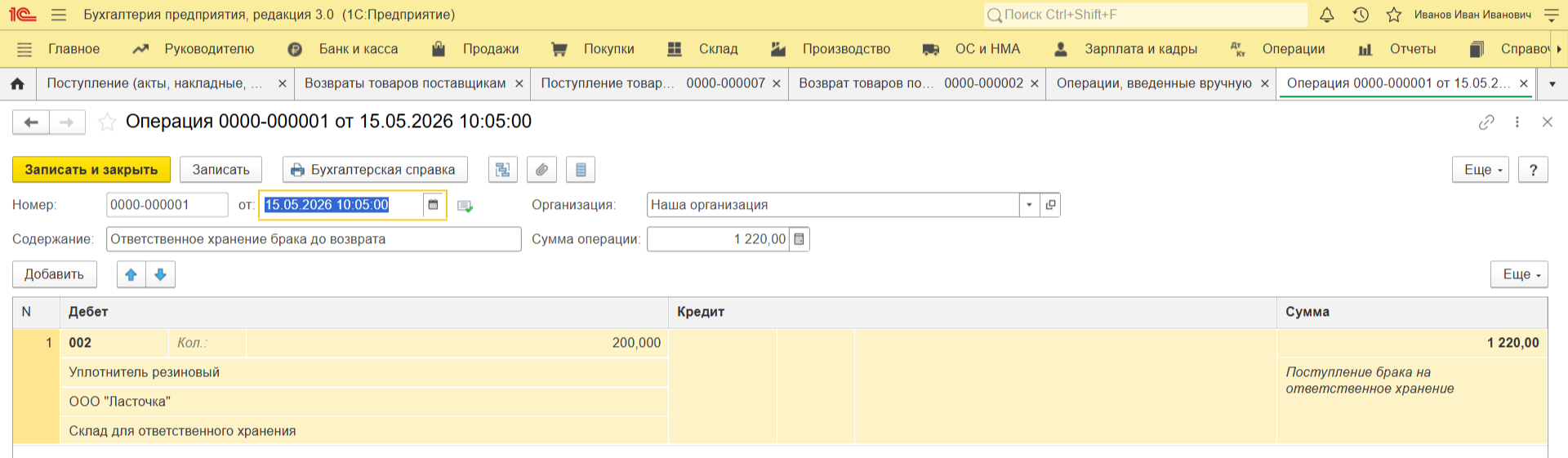
Task: Open help question mark button
Action: 1534,170
